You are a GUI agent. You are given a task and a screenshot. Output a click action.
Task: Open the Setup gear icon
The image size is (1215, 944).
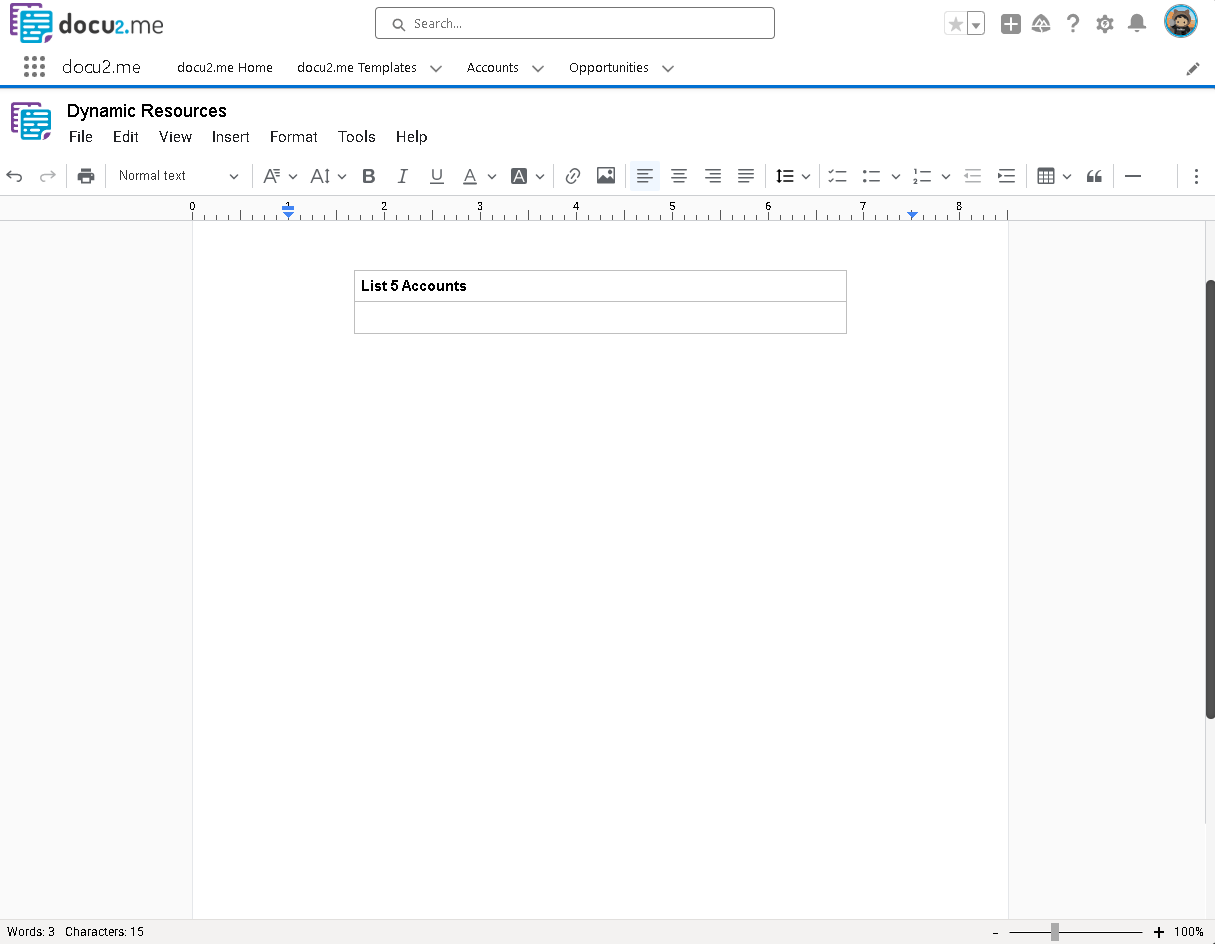(x=1105, y=24)
